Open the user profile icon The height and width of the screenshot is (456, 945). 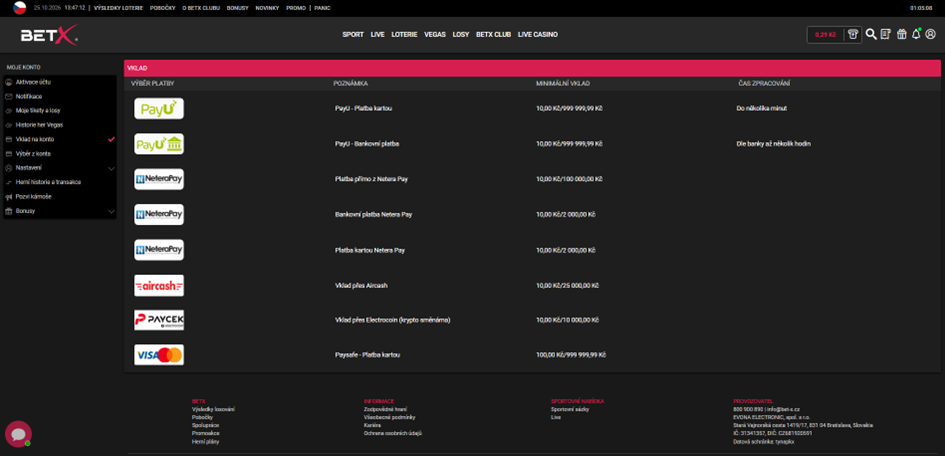[x=931, y=34]
